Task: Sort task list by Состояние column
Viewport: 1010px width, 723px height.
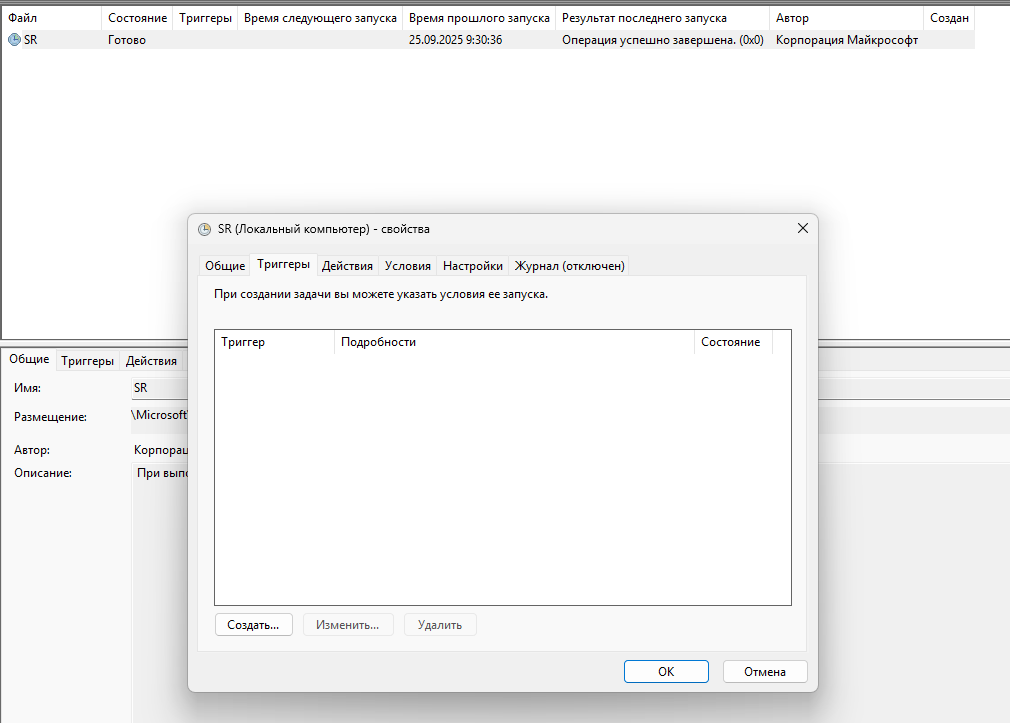Action: pyautogui.click(x=137, y=18)
